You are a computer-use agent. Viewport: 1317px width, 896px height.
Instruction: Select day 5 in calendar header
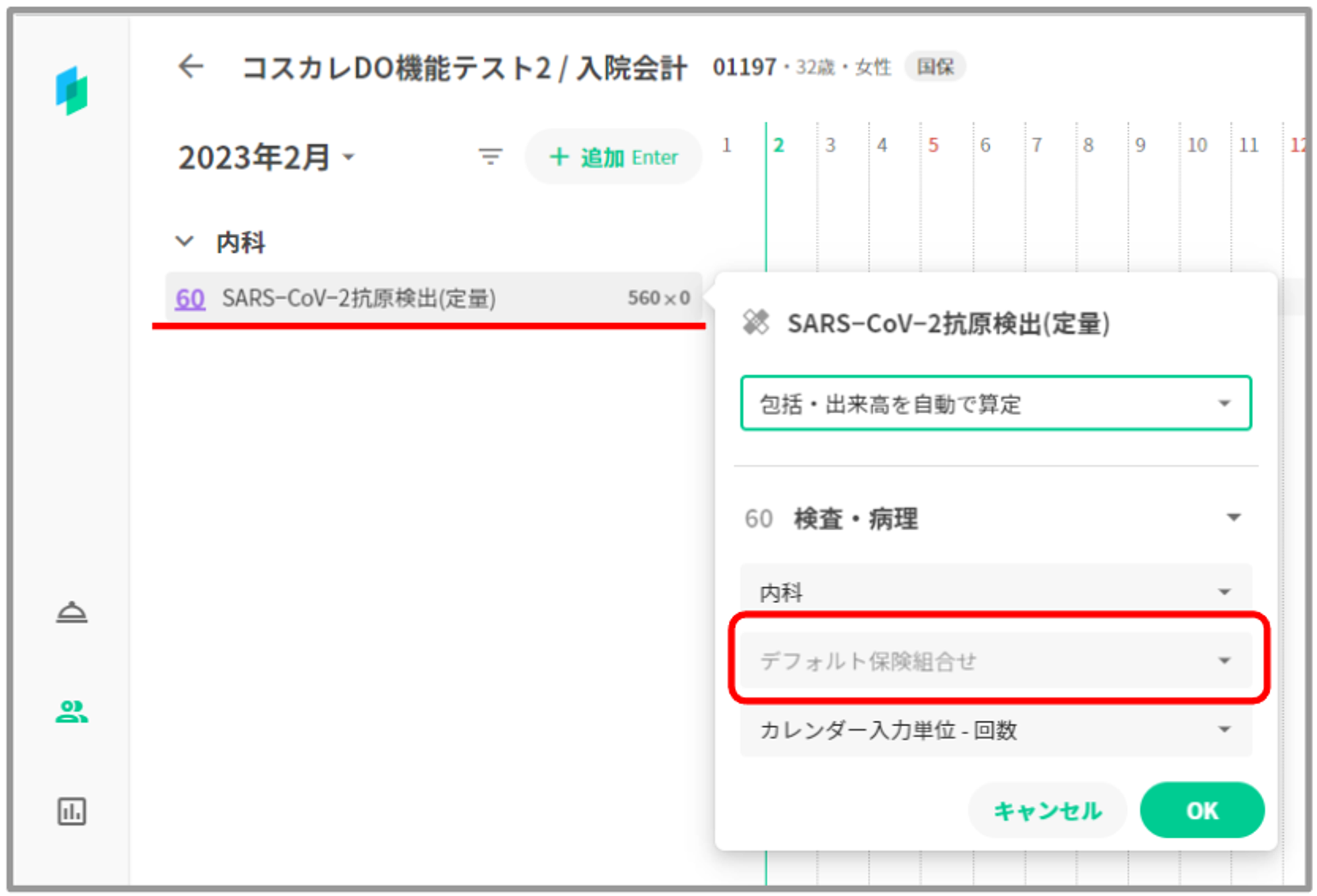click(933, 145)
